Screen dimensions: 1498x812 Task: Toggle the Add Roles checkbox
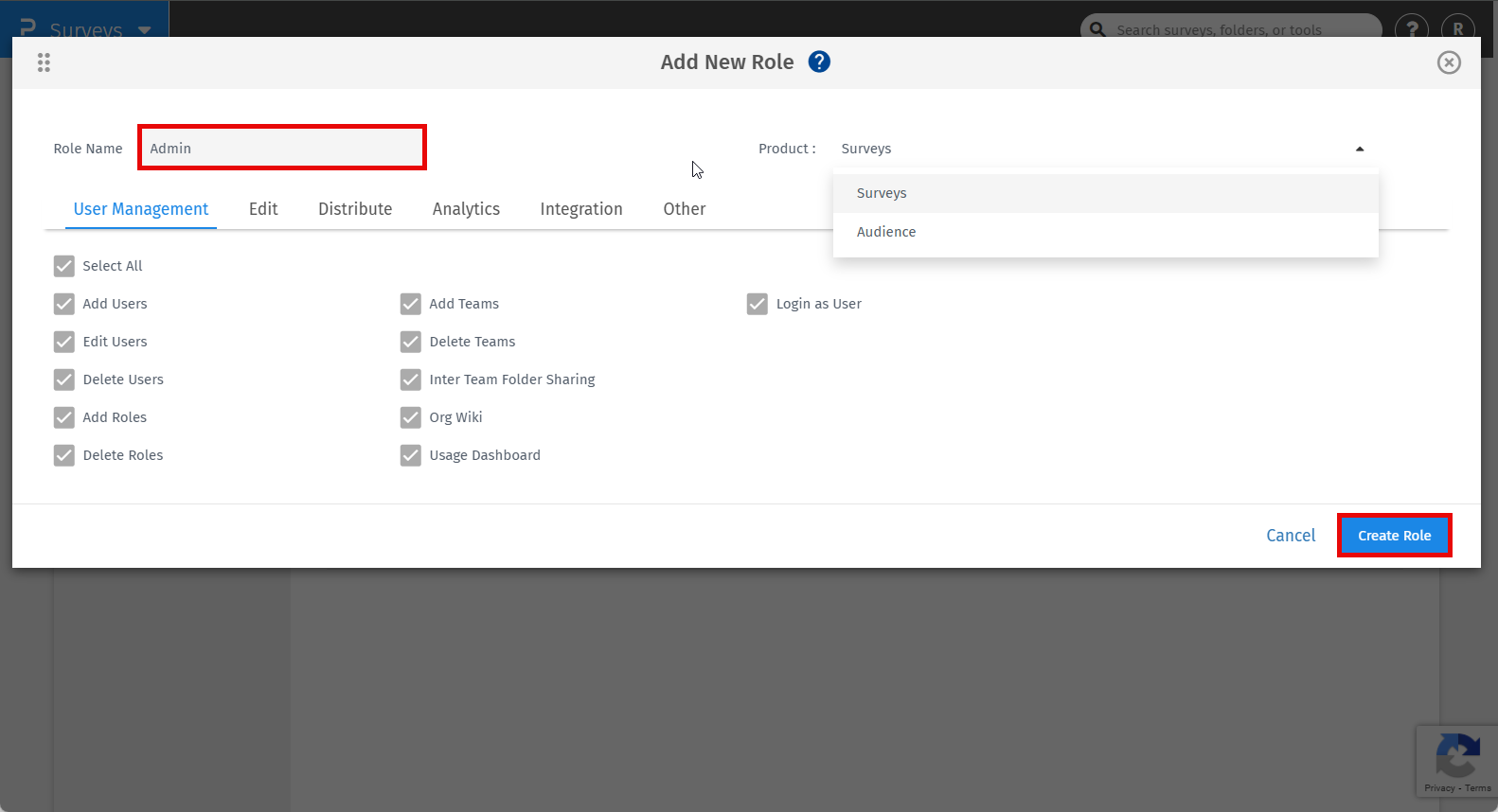point(63,417)
